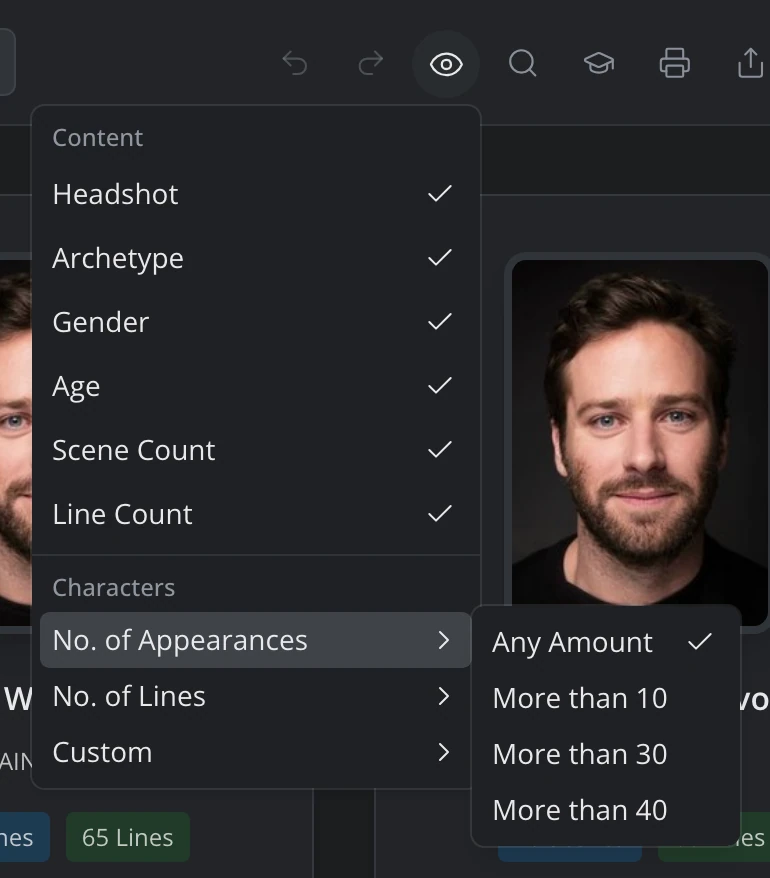Click the 65 Lines green badge
Screen dimensions: 770x878
coord(128,837)
